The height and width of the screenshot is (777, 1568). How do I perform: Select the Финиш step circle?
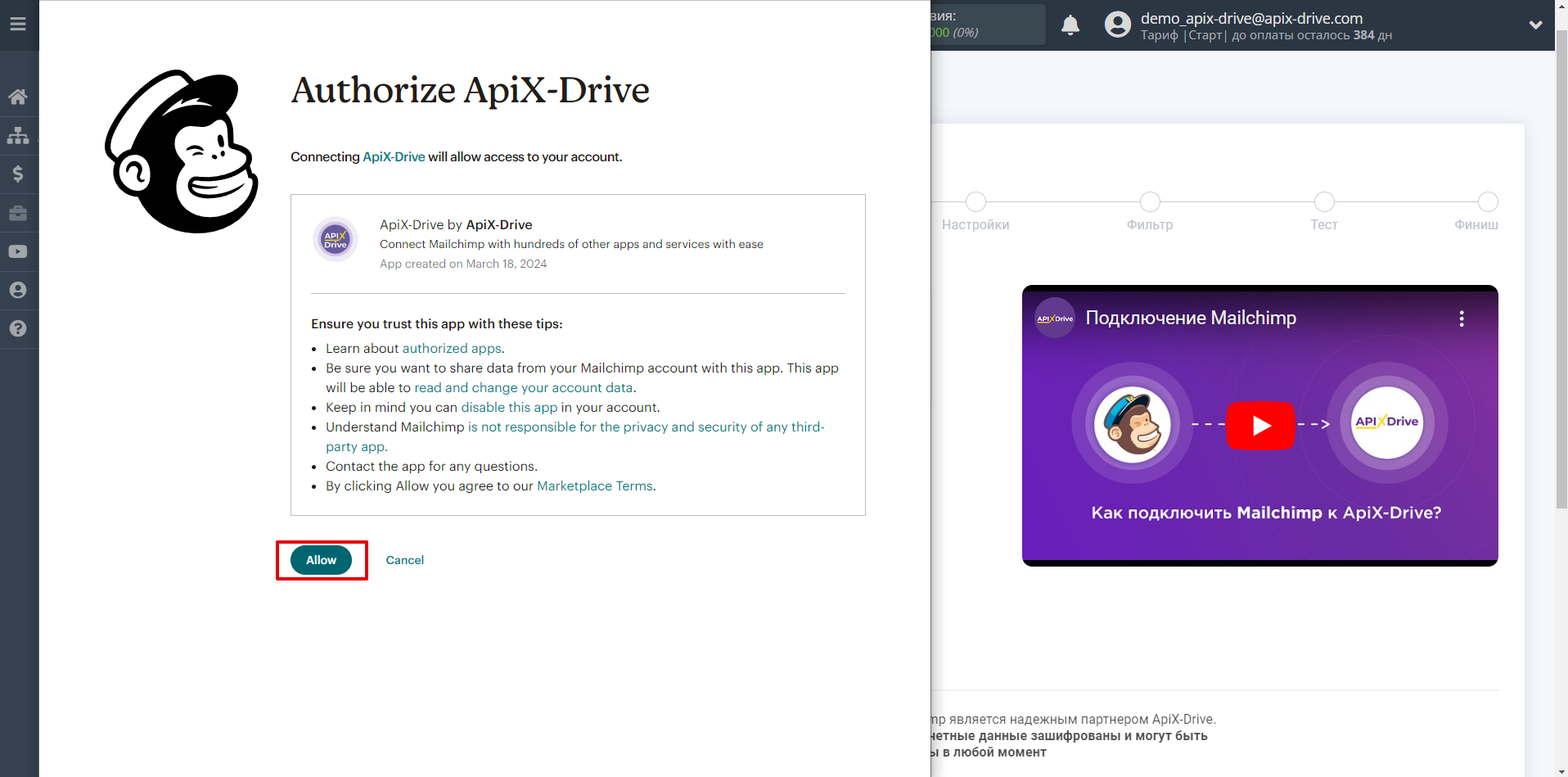tap(1488, 201)
